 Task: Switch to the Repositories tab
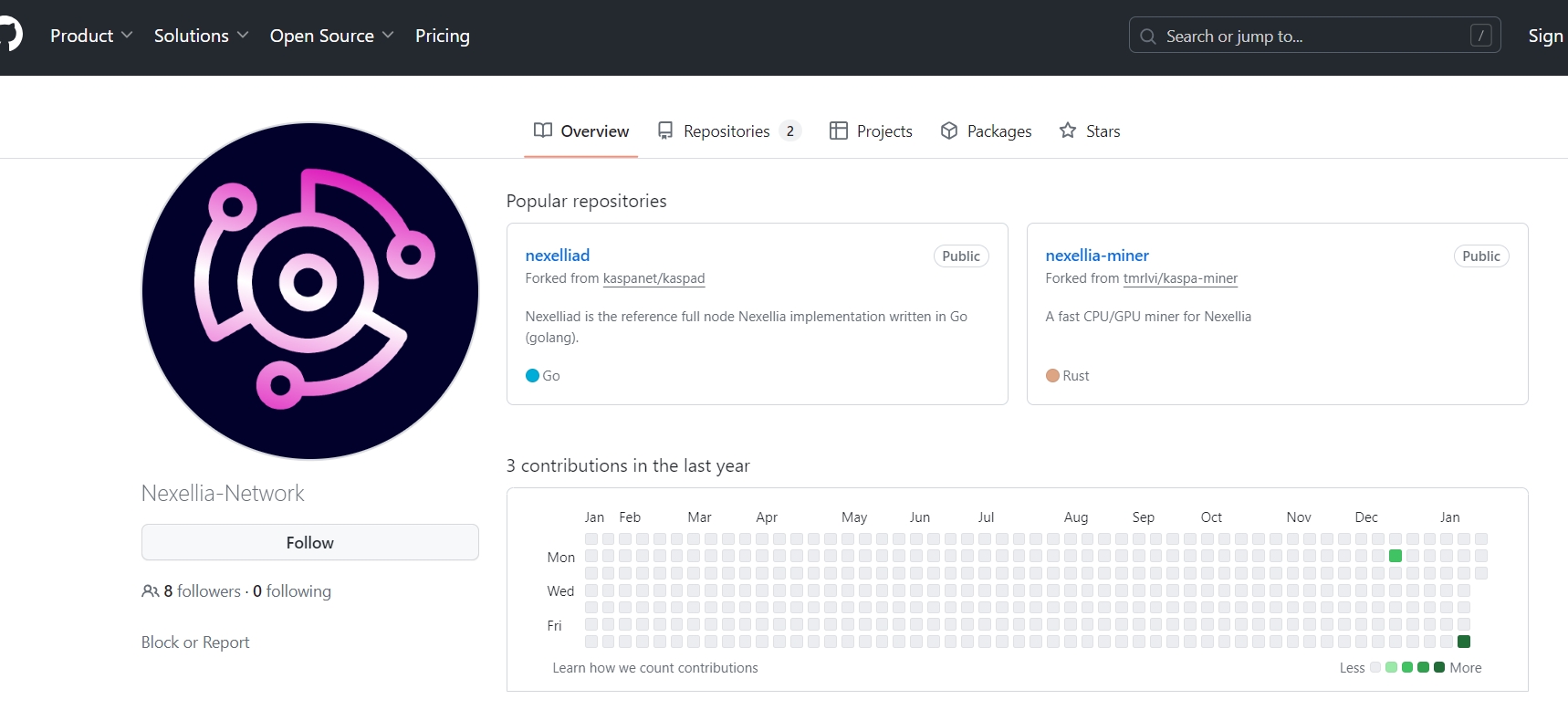(729, 131)
